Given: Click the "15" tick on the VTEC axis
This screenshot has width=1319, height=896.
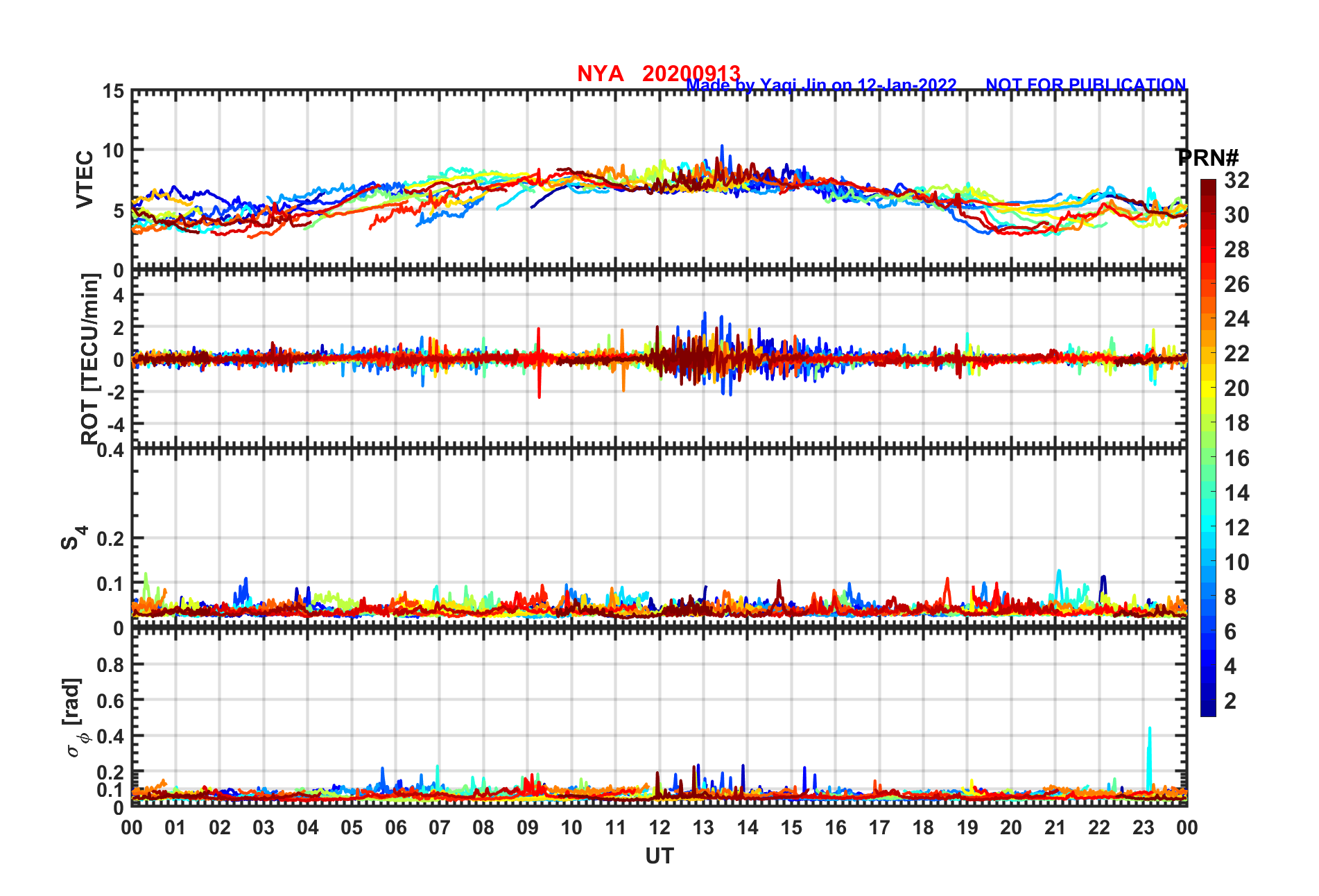Looking at the screenshot, I should point(114,92).
